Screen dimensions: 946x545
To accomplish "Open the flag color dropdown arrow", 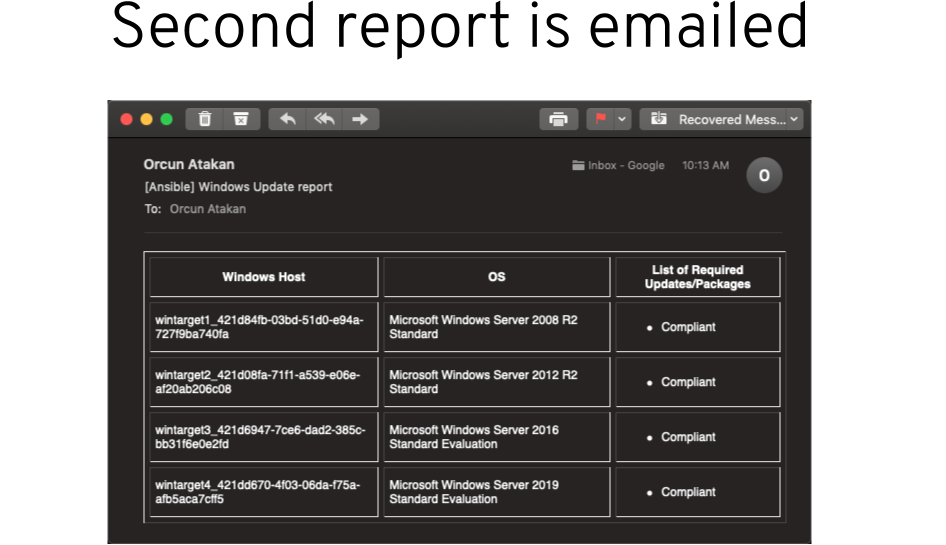I will [622, 119].
